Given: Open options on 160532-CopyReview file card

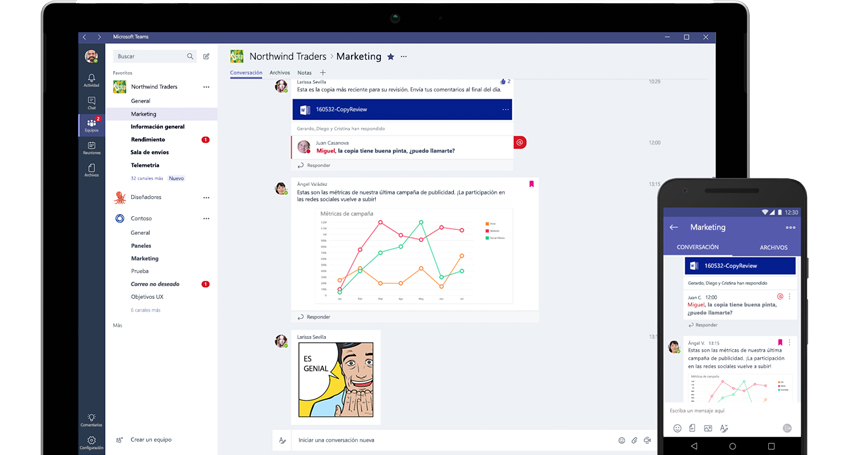Looking at the screenshot, I should click(x=505, y=110).
